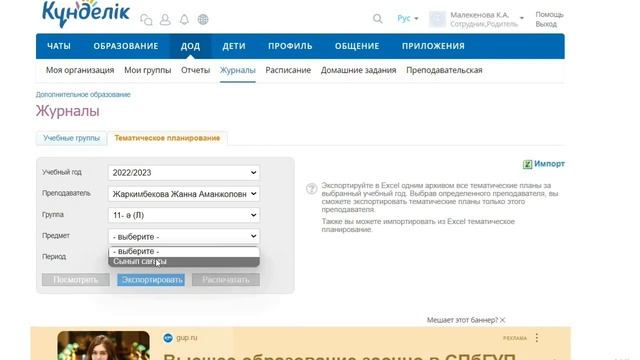Click the help question mark icon
The width and height of the screenshot is (640, 360).
coord(311,189)
